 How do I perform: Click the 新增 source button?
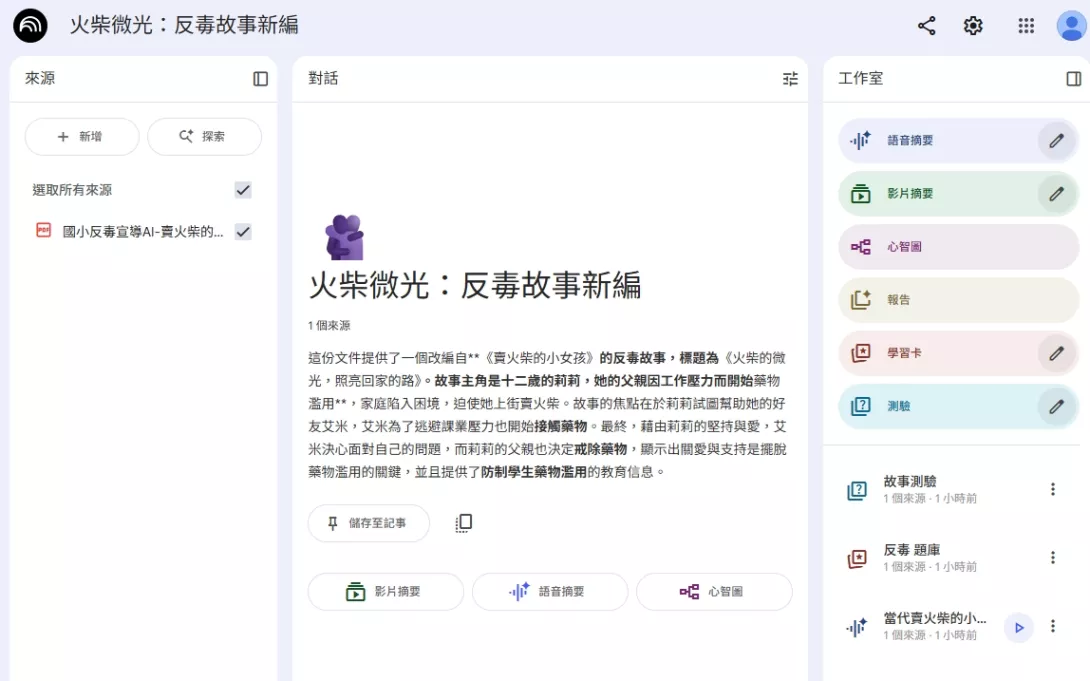coord(82,137)
